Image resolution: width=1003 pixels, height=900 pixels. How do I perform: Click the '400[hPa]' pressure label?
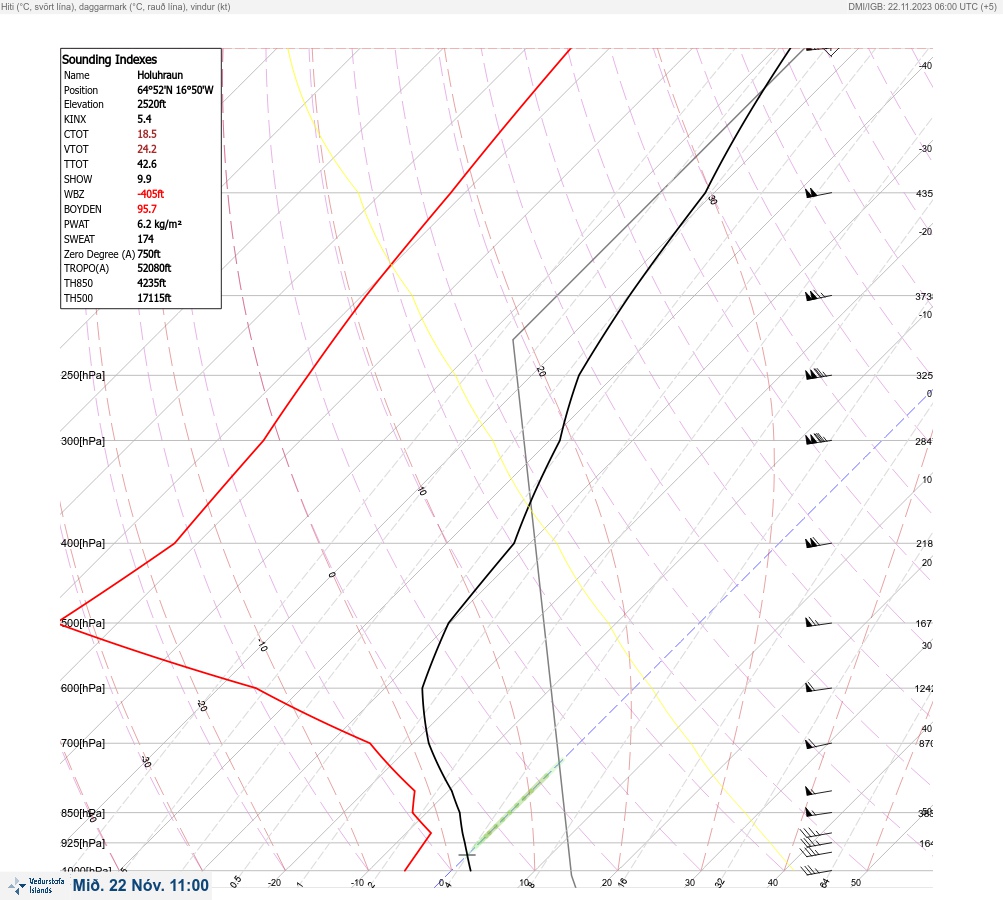pyautogui.click(x=83, y=543)
